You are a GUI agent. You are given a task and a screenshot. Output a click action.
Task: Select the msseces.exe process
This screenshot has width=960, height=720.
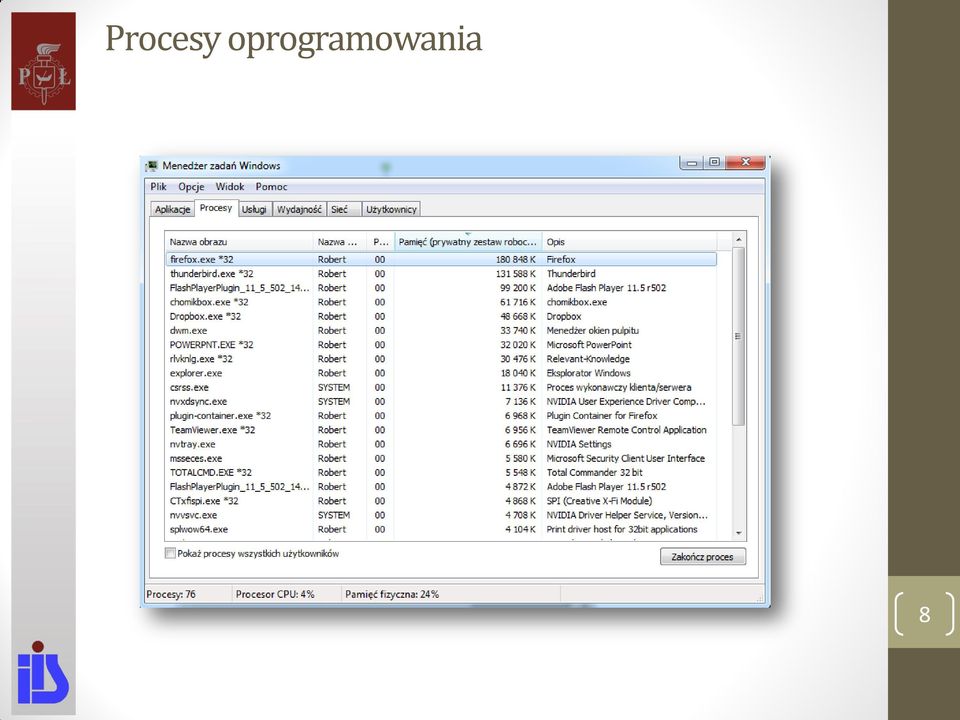441,458
